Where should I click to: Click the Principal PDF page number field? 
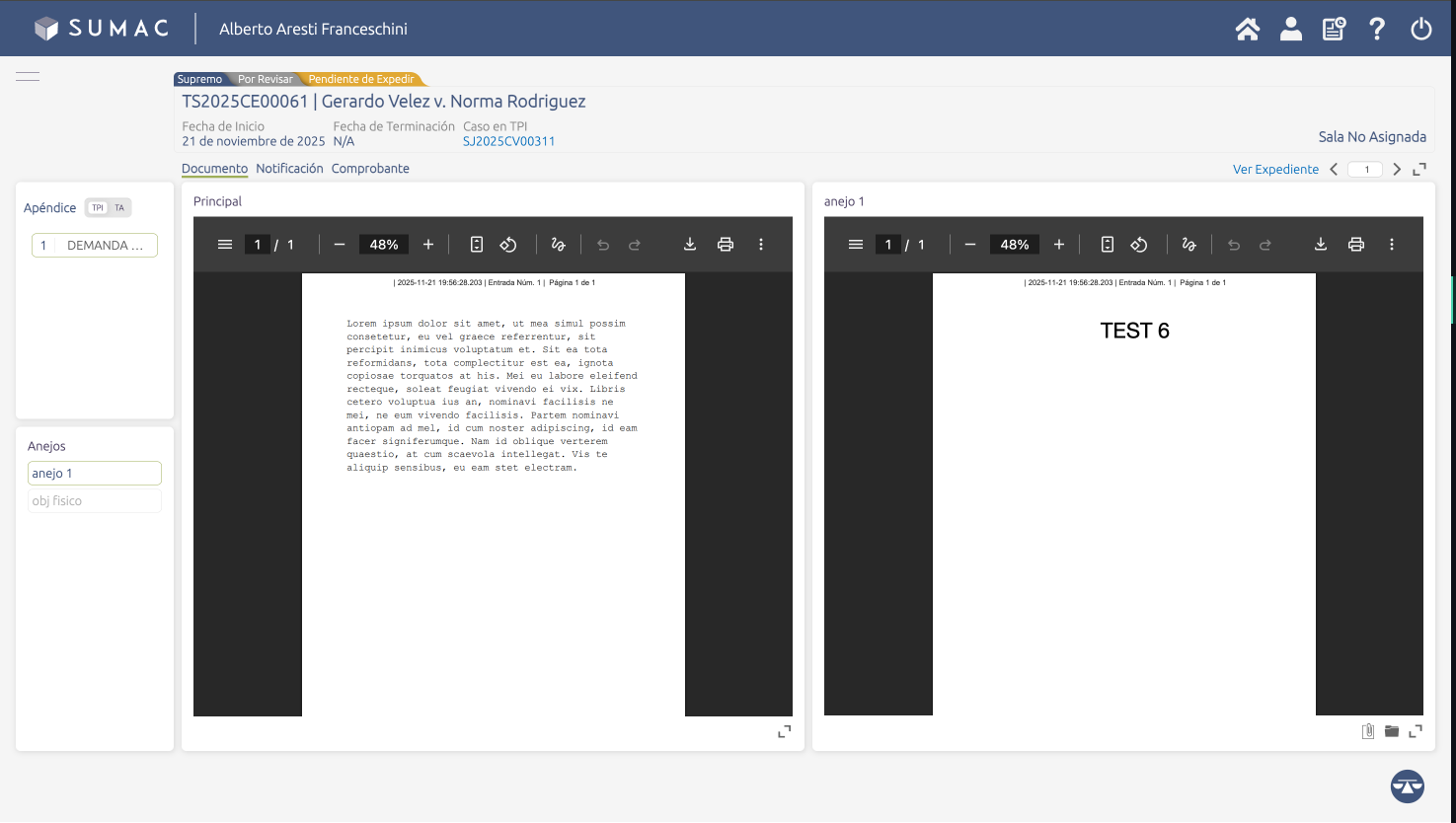[258, 245]
